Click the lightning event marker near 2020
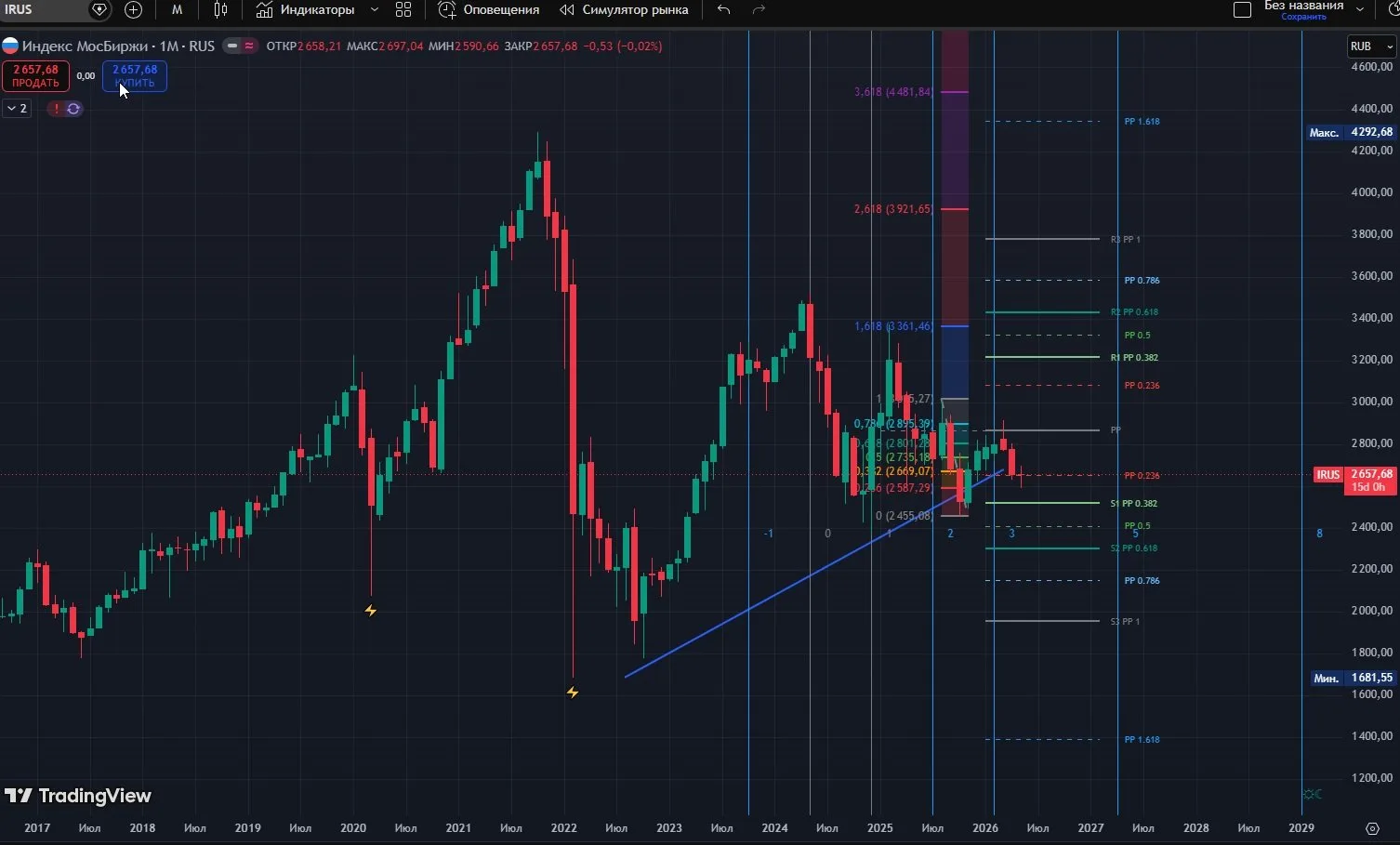This screenshot has width=1400, height=845. (370, 611)
